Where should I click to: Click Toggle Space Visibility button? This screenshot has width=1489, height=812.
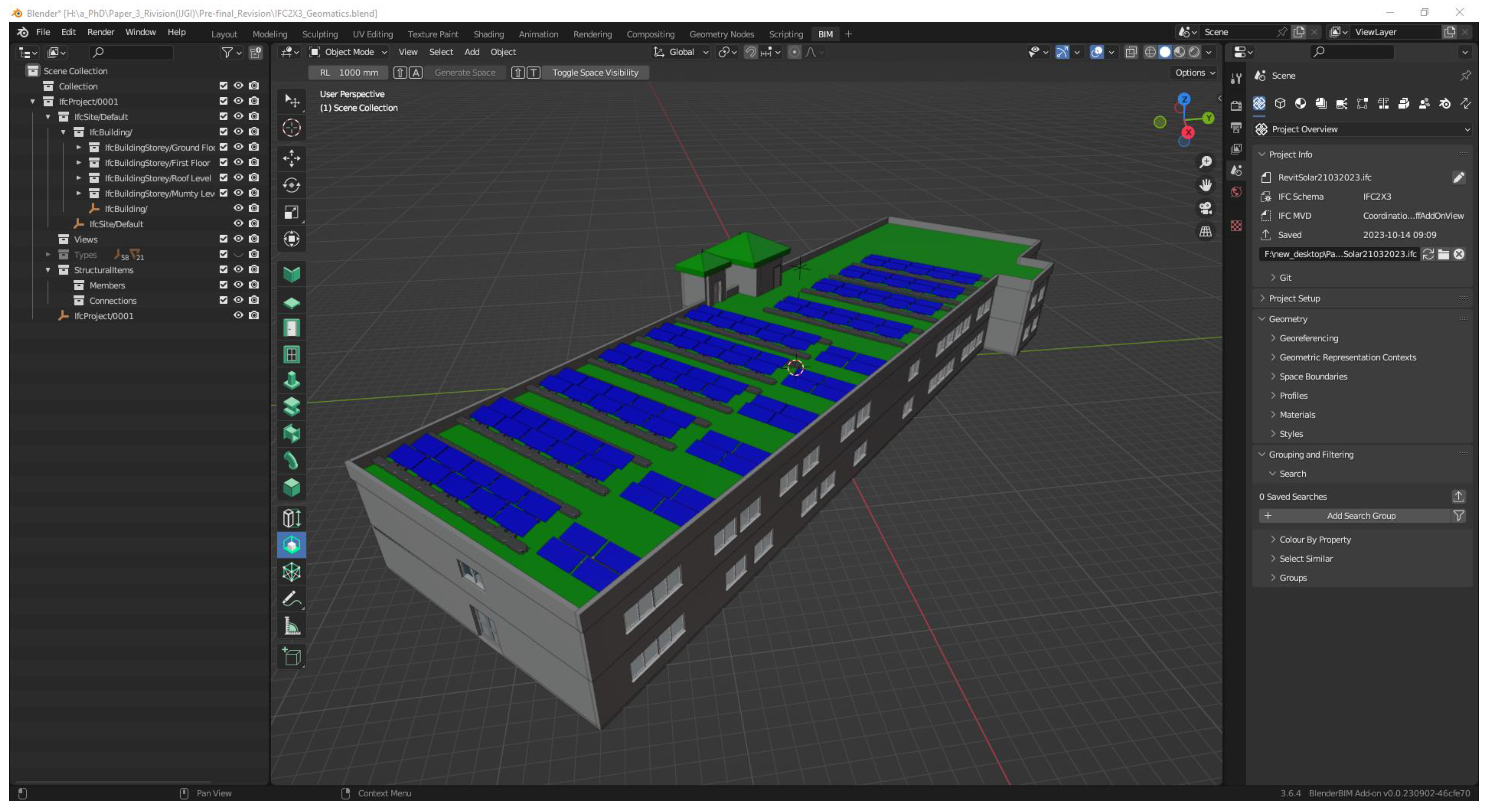(595, 73)
